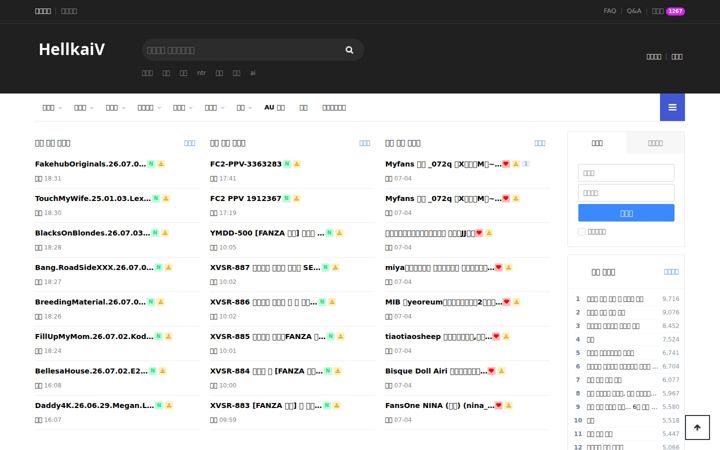Click the blue login button

pos(626,213)
